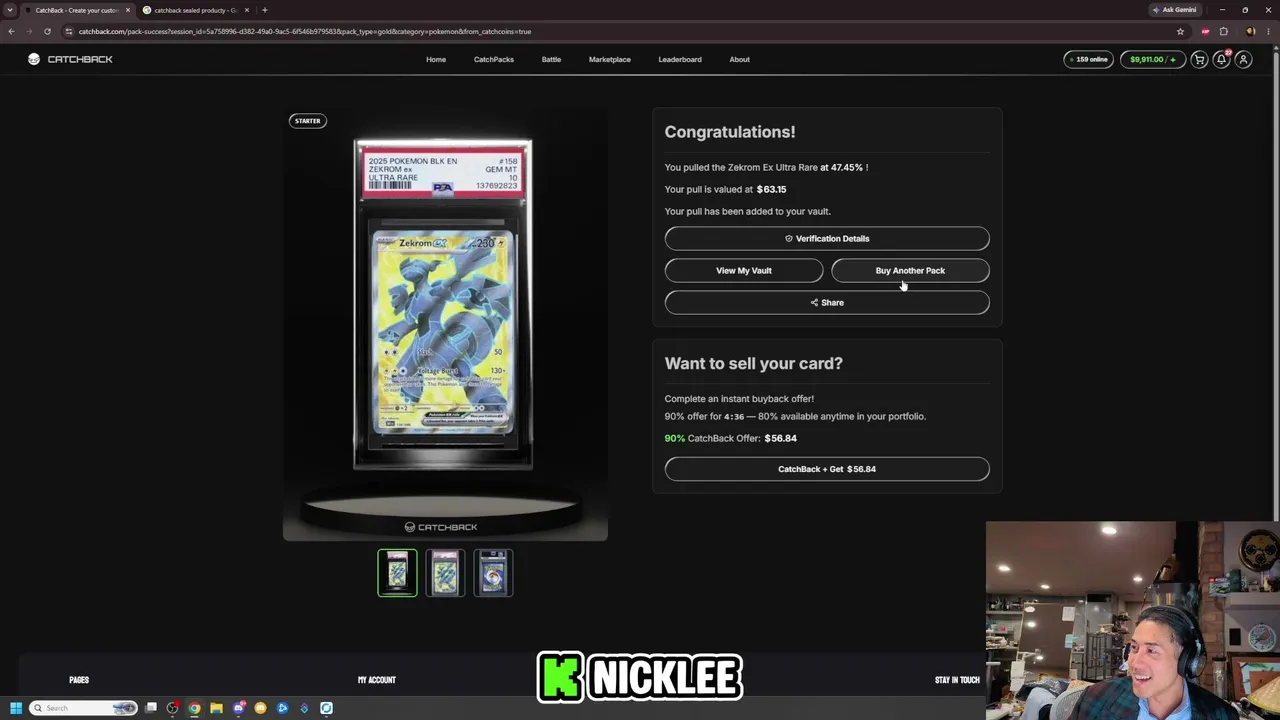
Task: Click View My Vault
Action: click(744, 270)
